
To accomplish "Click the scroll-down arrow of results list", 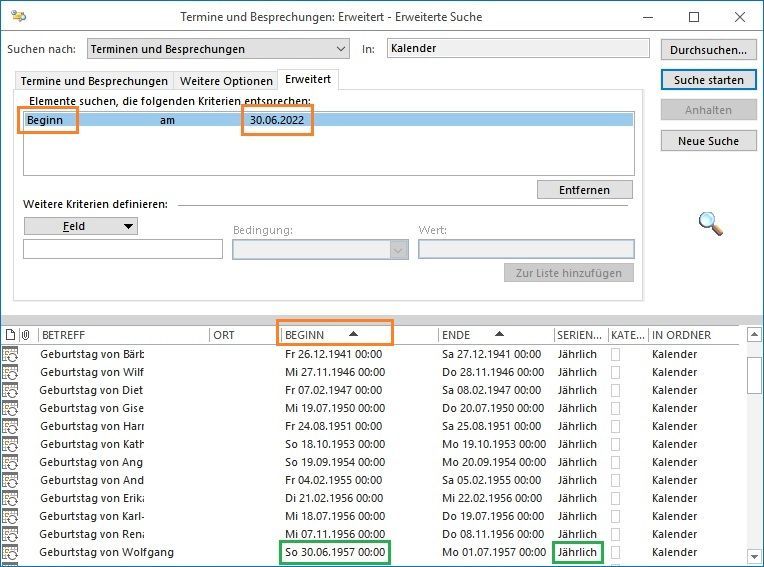I will (x=754, y=556).
